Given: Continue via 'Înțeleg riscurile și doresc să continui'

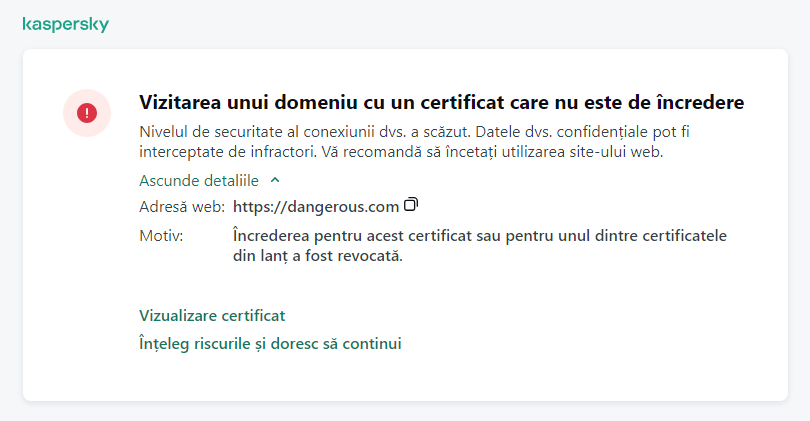Looking at the screenshot, I should pos(270,343).
